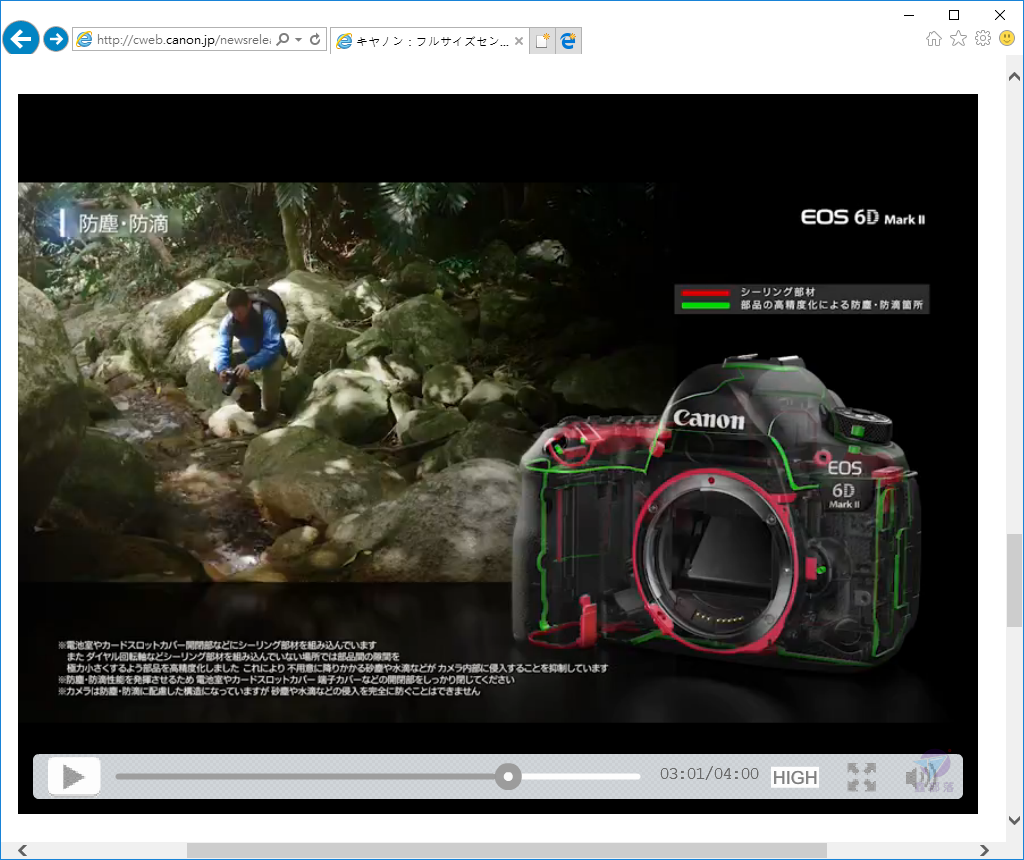Mute the video volume speaker icon
The width and height of the screenshot is (1024, 860).
pyautogui.click(x=921, y=777)
